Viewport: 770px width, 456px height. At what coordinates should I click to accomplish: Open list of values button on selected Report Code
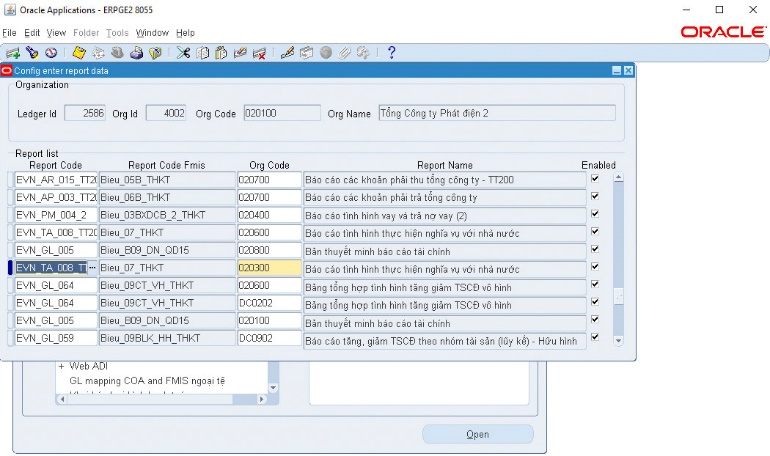coord(92,268)
